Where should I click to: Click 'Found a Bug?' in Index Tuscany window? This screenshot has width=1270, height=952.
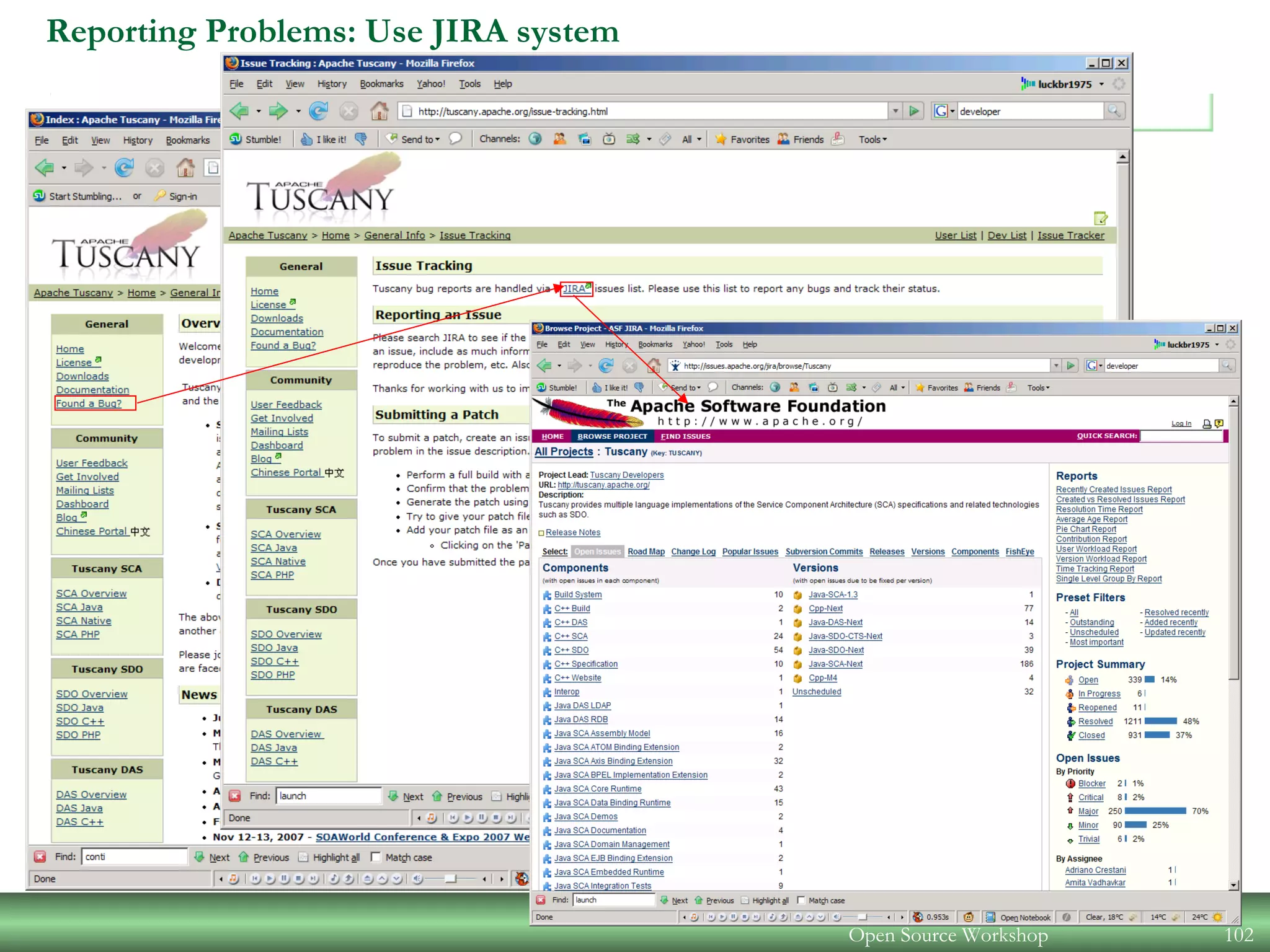tap(89, 403)
